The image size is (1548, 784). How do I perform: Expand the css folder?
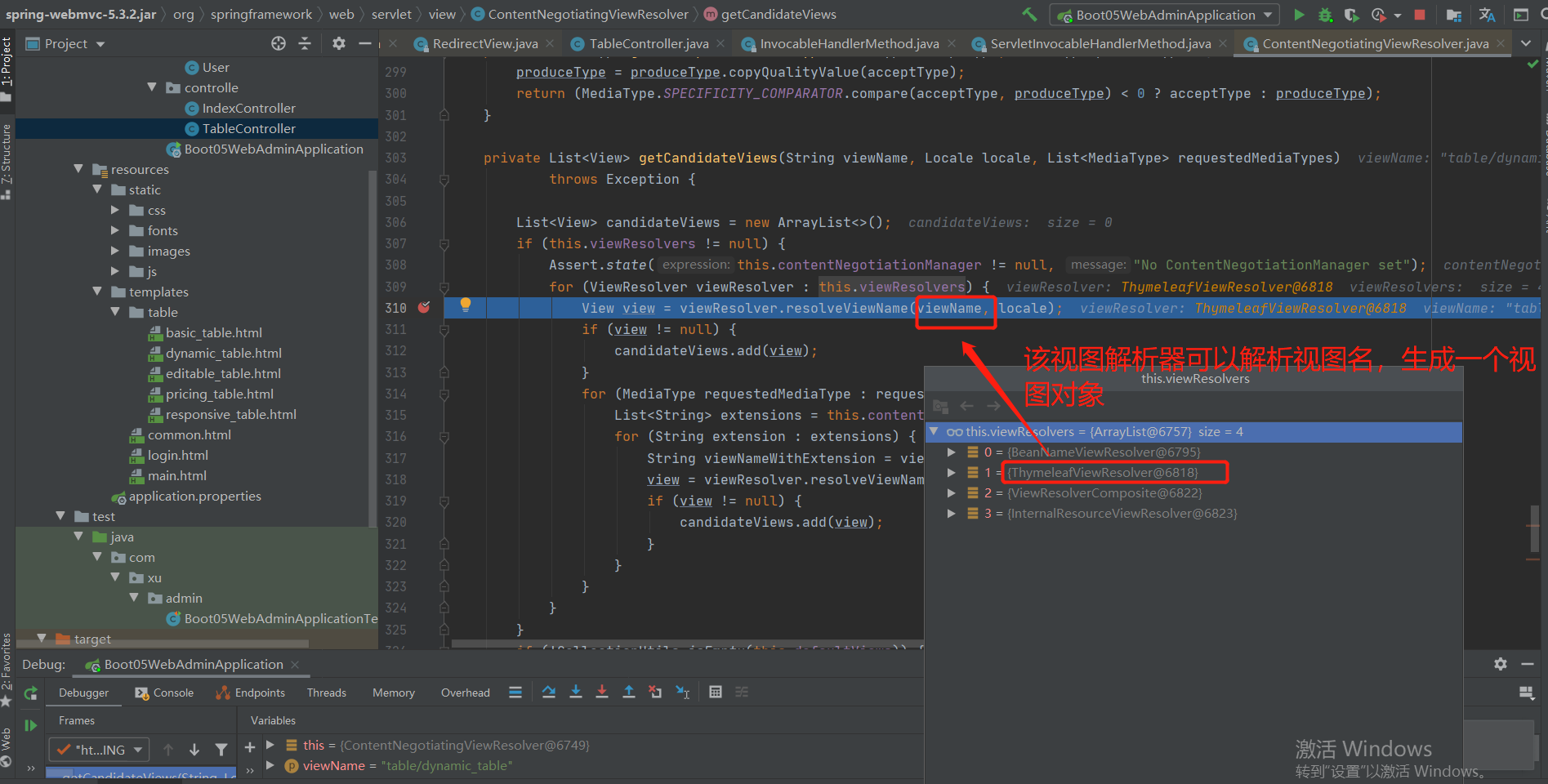115,210
